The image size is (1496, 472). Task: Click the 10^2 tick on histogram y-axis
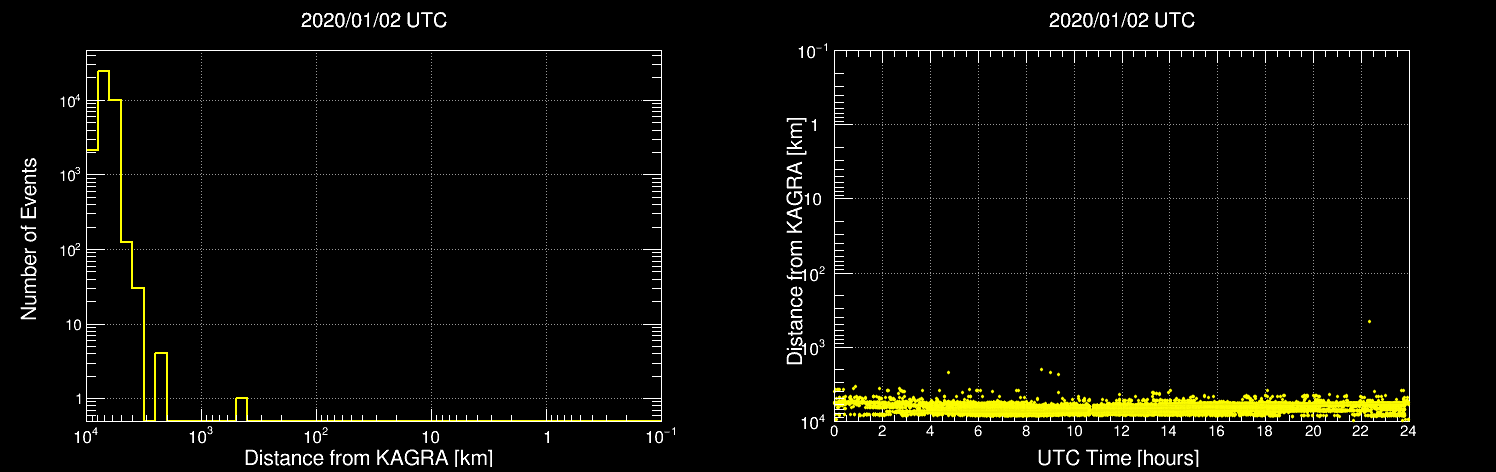[x=68, y=249]
